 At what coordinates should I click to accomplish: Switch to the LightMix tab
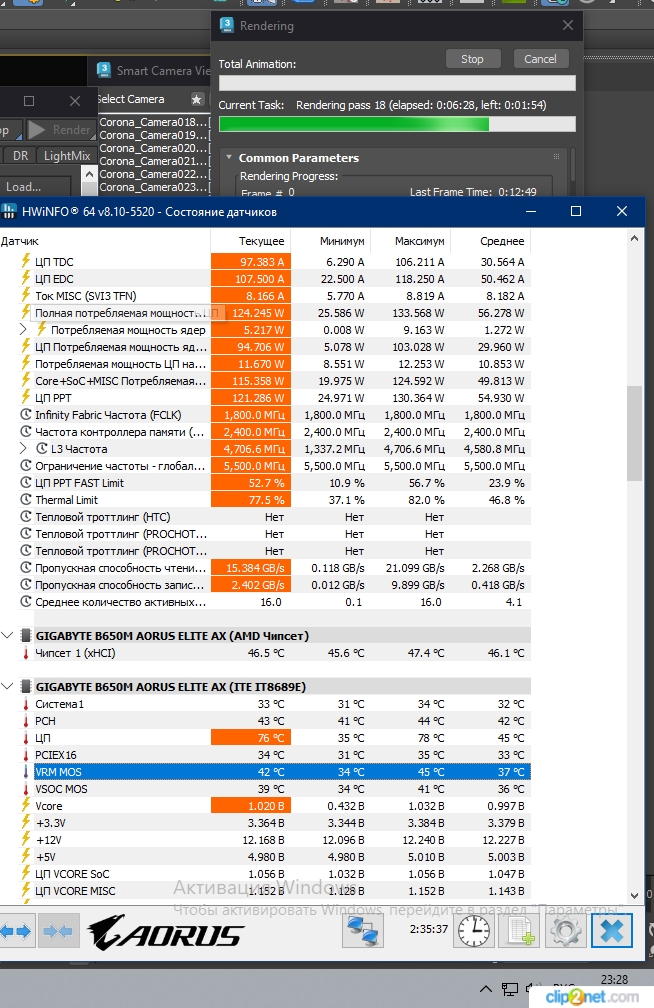point(67,156)
